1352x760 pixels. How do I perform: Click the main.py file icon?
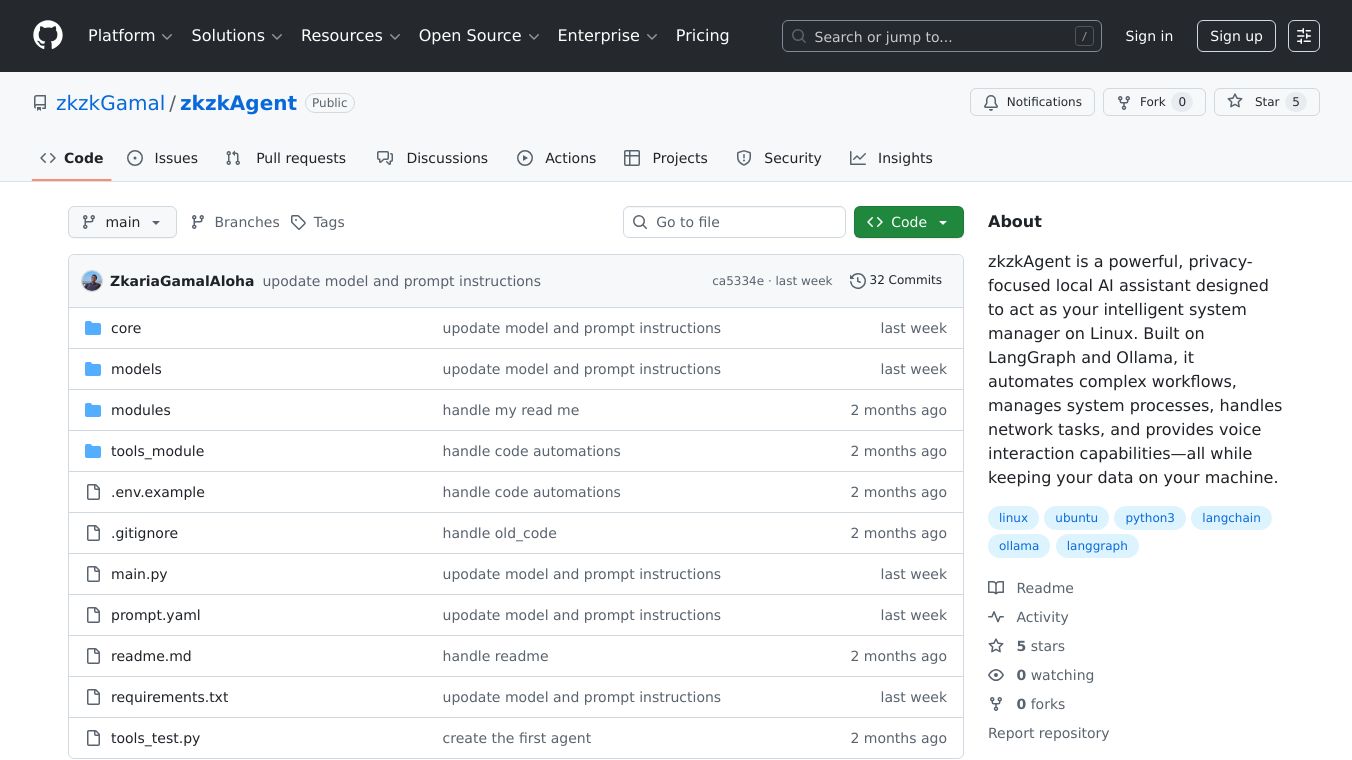pos(93,574)
